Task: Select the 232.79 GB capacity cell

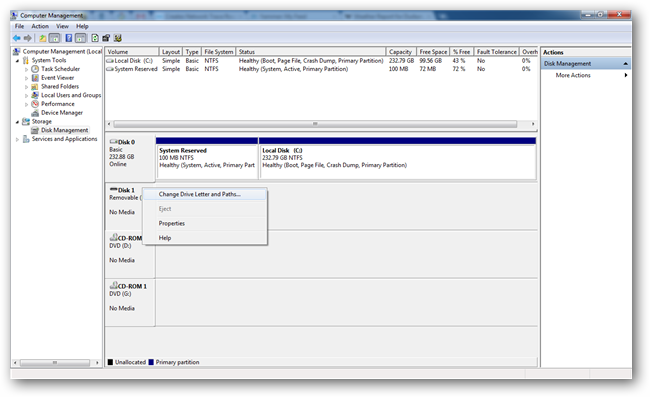Action: coord(401,61)
